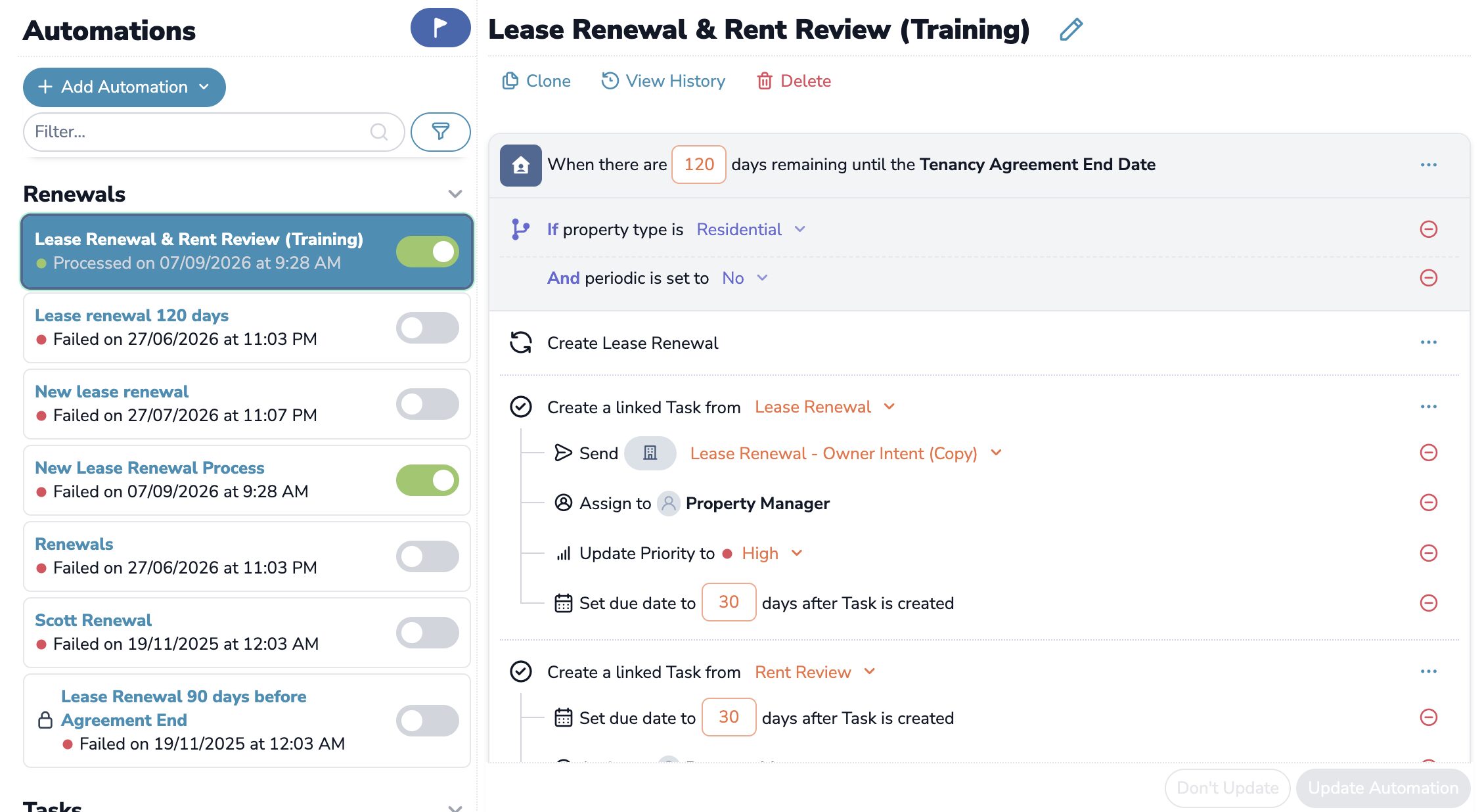Open options for Create Lease Renewal action
The image size is (1484, 812).
pyautogui.click(x=1428, y=342)
